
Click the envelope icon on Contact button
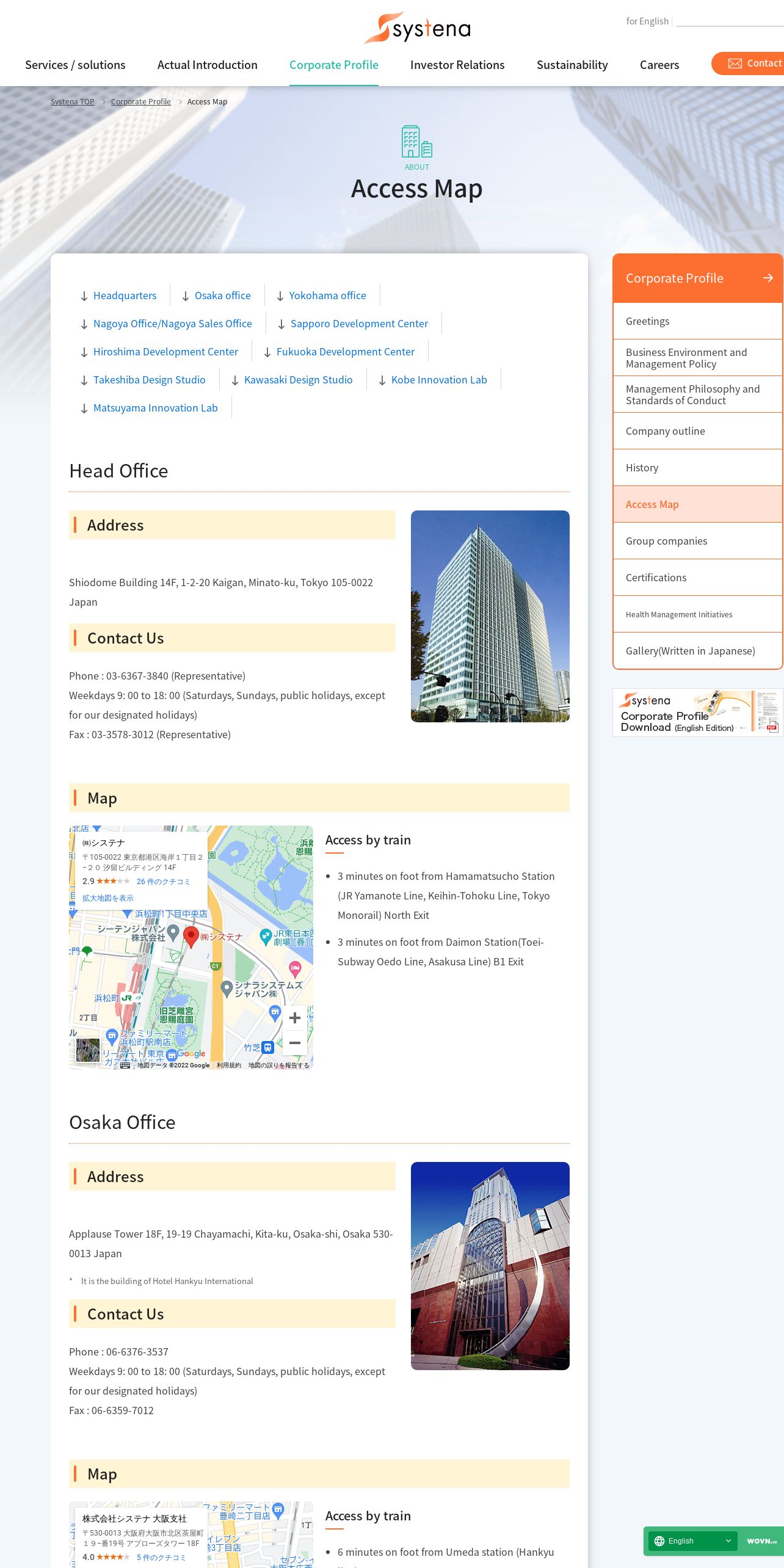pos(735,64)
